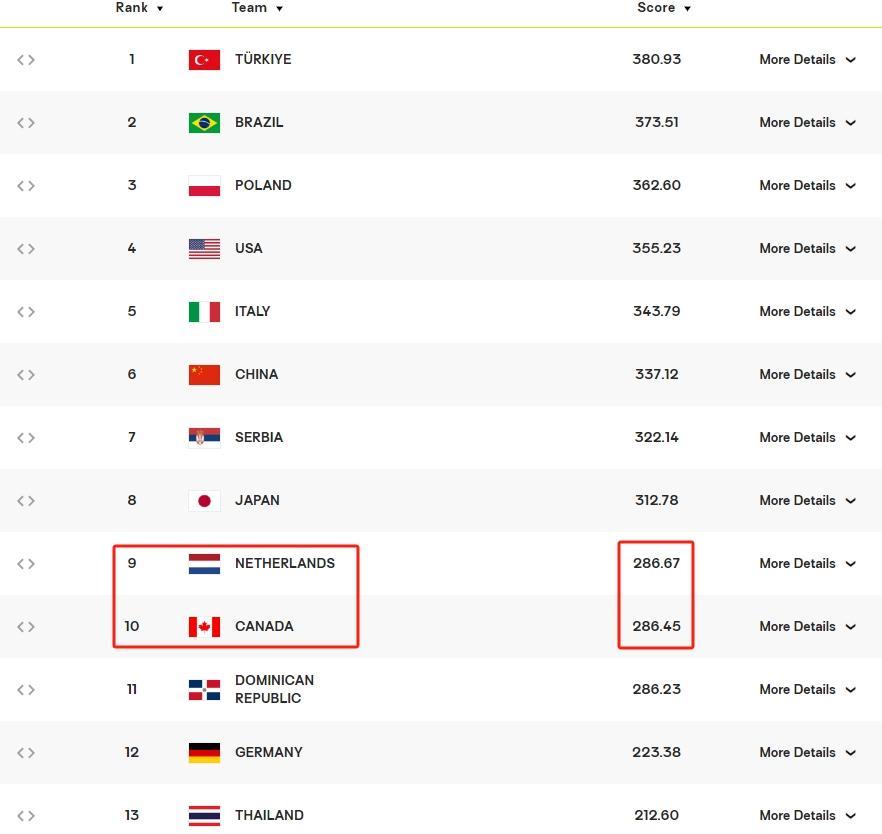Click the China flag icon
Screen dimensions: 882x834
[204, 375]
